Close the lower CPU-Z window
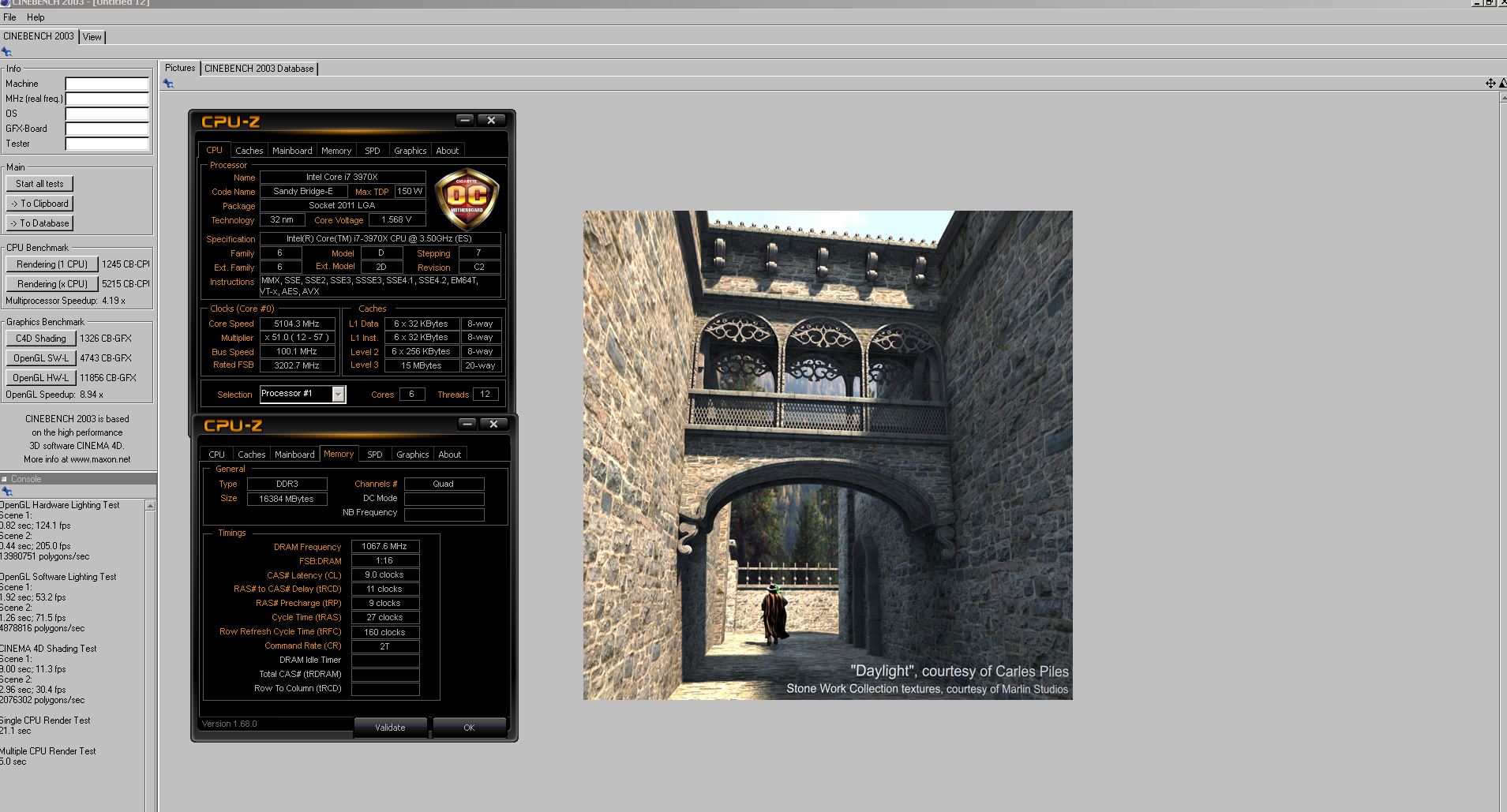The height and width of the screenshot is (812, 1507). (x=493, y=424)
